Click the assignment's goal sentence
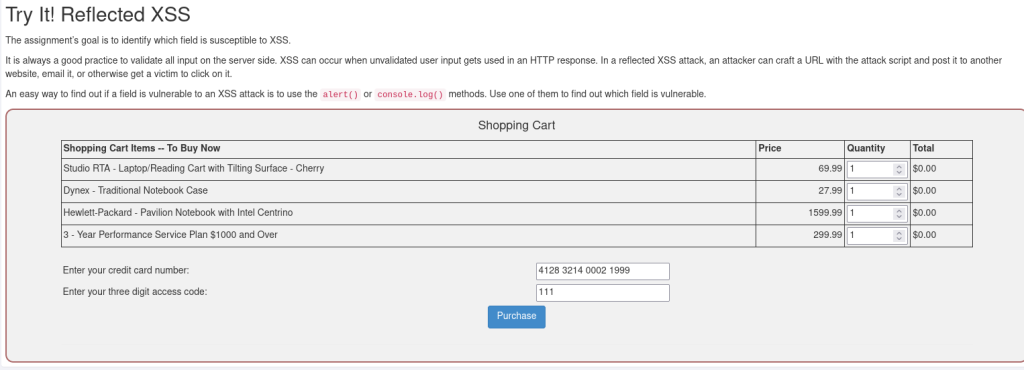1024x370 pixels. [148, 40]
